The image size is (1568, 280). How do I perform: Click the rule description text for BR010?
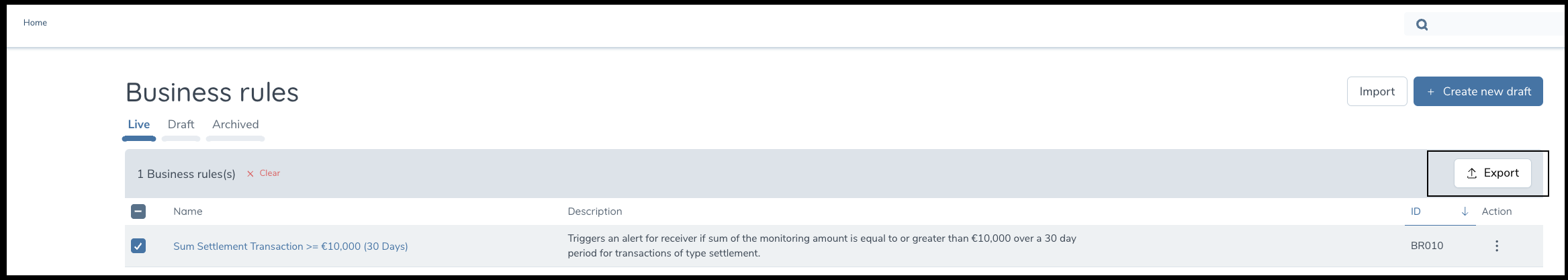tap(821, 246)
